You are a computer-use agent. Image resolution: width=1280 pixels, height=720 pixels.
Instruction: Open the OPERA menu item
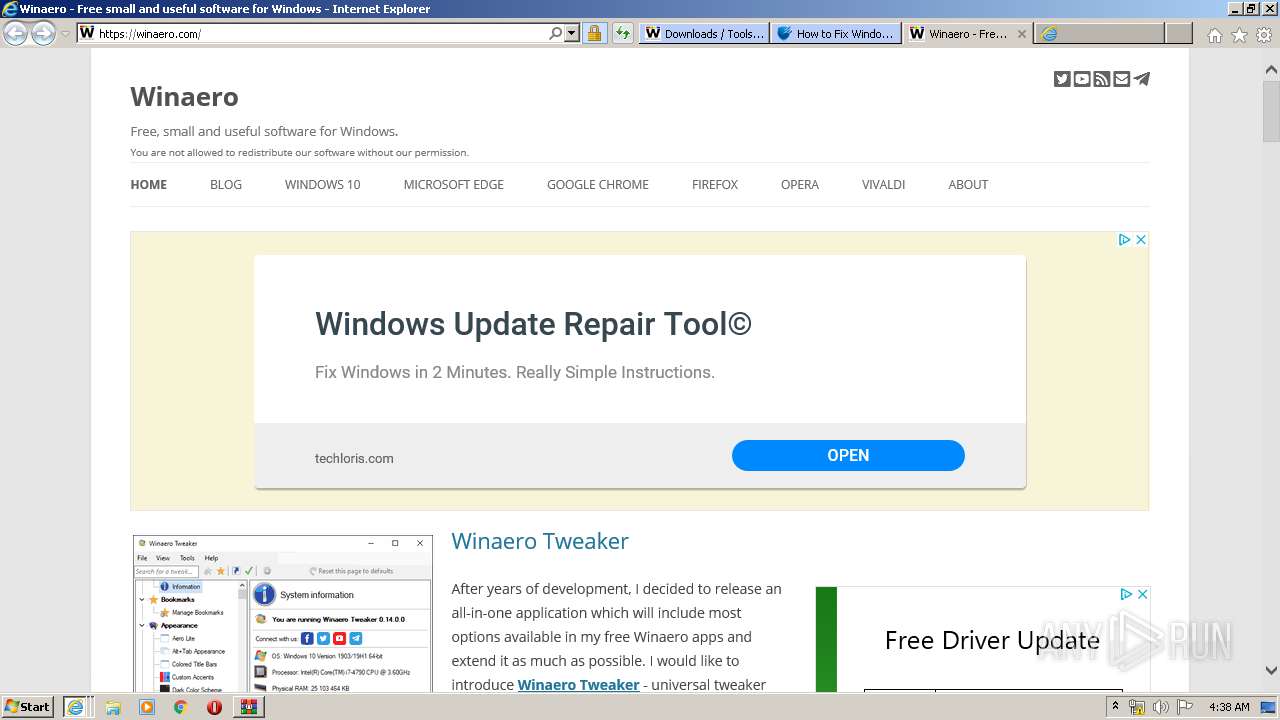[x=800, y=184]
